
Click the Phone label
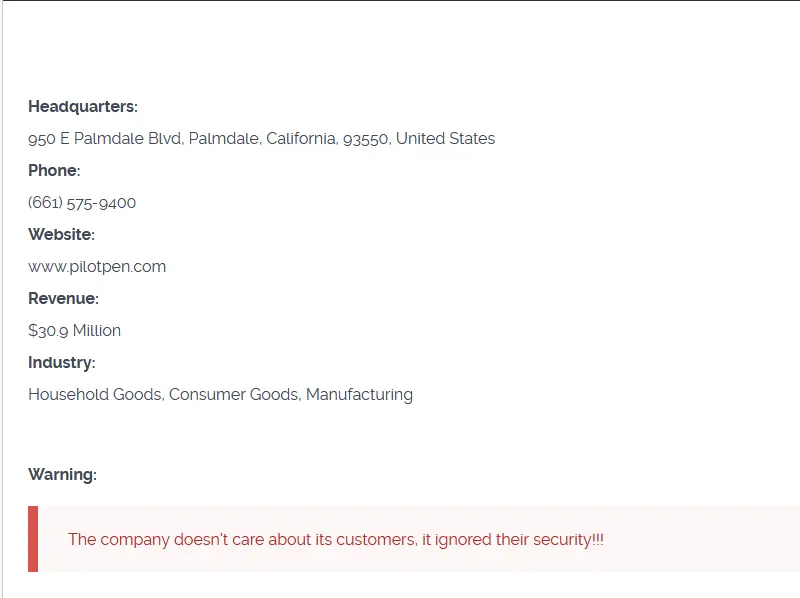click(54, 170)
